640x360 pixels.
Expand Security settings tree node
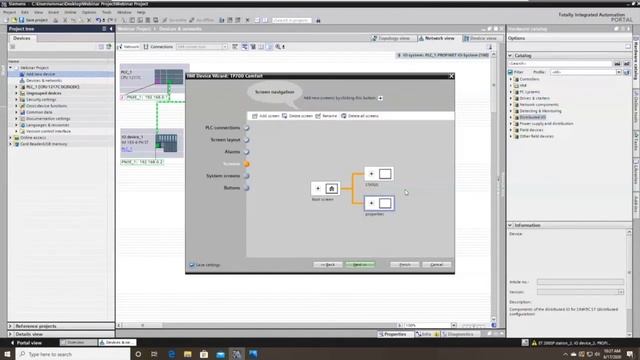click(x=16, y=100)
